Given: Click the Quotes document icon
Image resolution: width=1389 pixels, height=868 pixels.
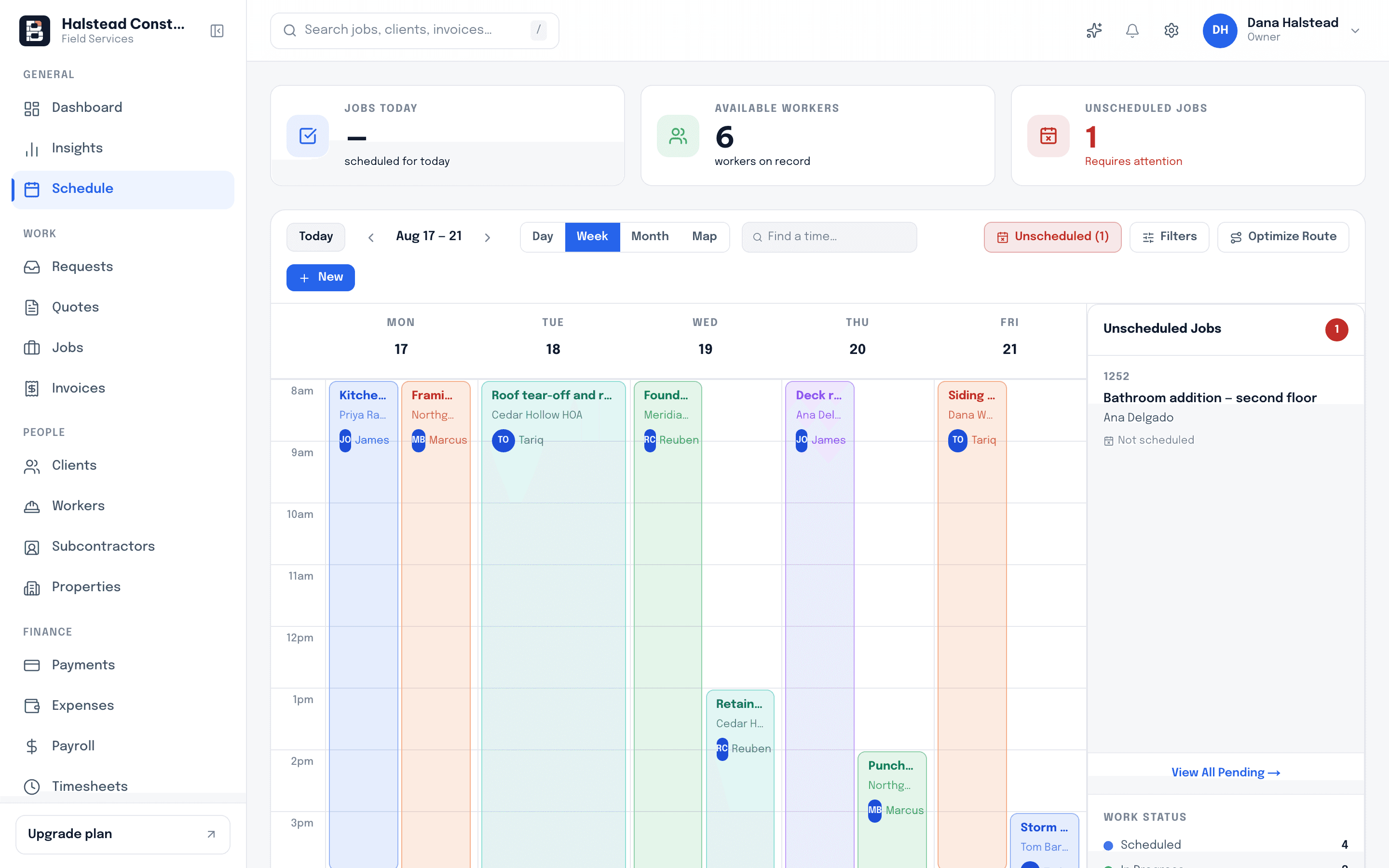Looking at the screenshot, I should [31, 308].
